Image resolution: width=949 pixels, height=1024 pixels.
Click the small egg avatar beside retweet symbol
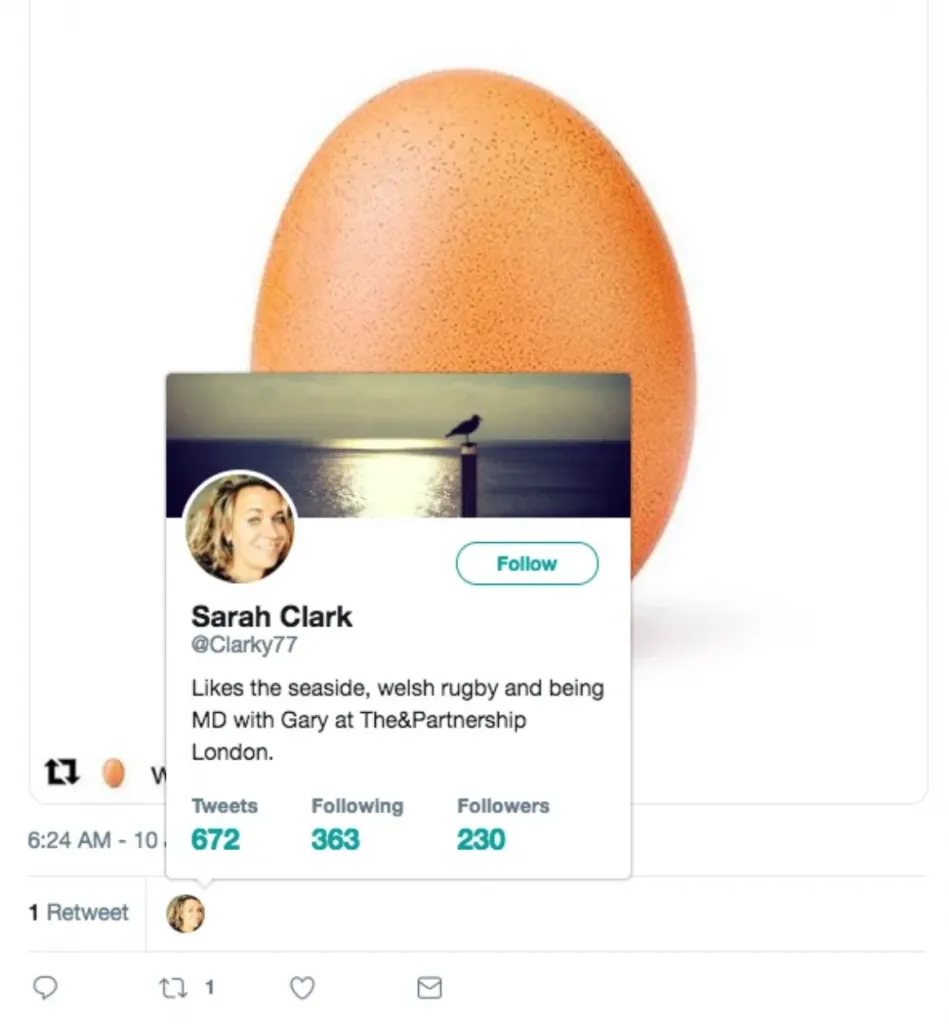(114, 773)
